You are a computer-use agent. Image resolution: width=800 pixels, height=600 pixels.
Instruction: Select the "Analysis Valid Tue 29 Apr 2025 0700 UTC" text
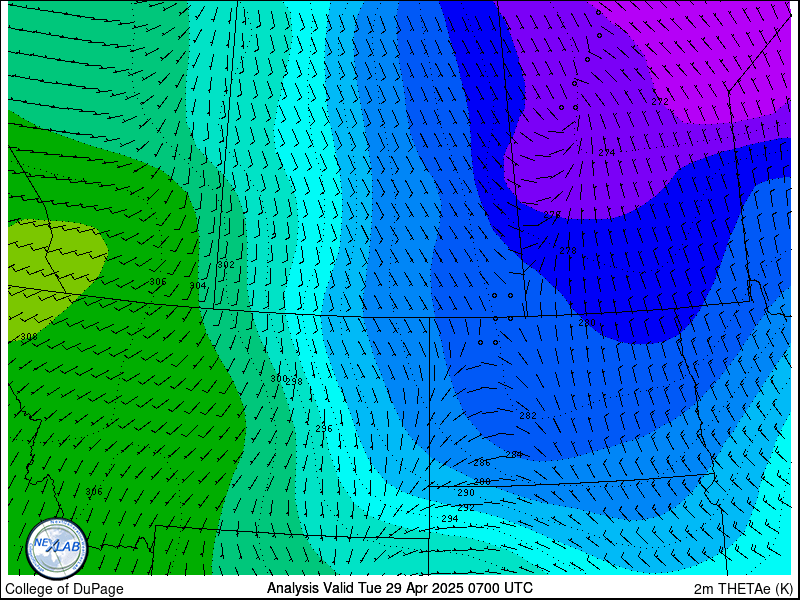click(x=399, y=587)
